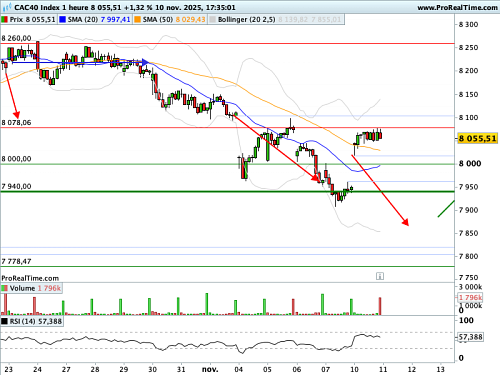Click the yellow 8 055,51 current price tag
Screen dimensions: 500x375
(x=477, y=138)
